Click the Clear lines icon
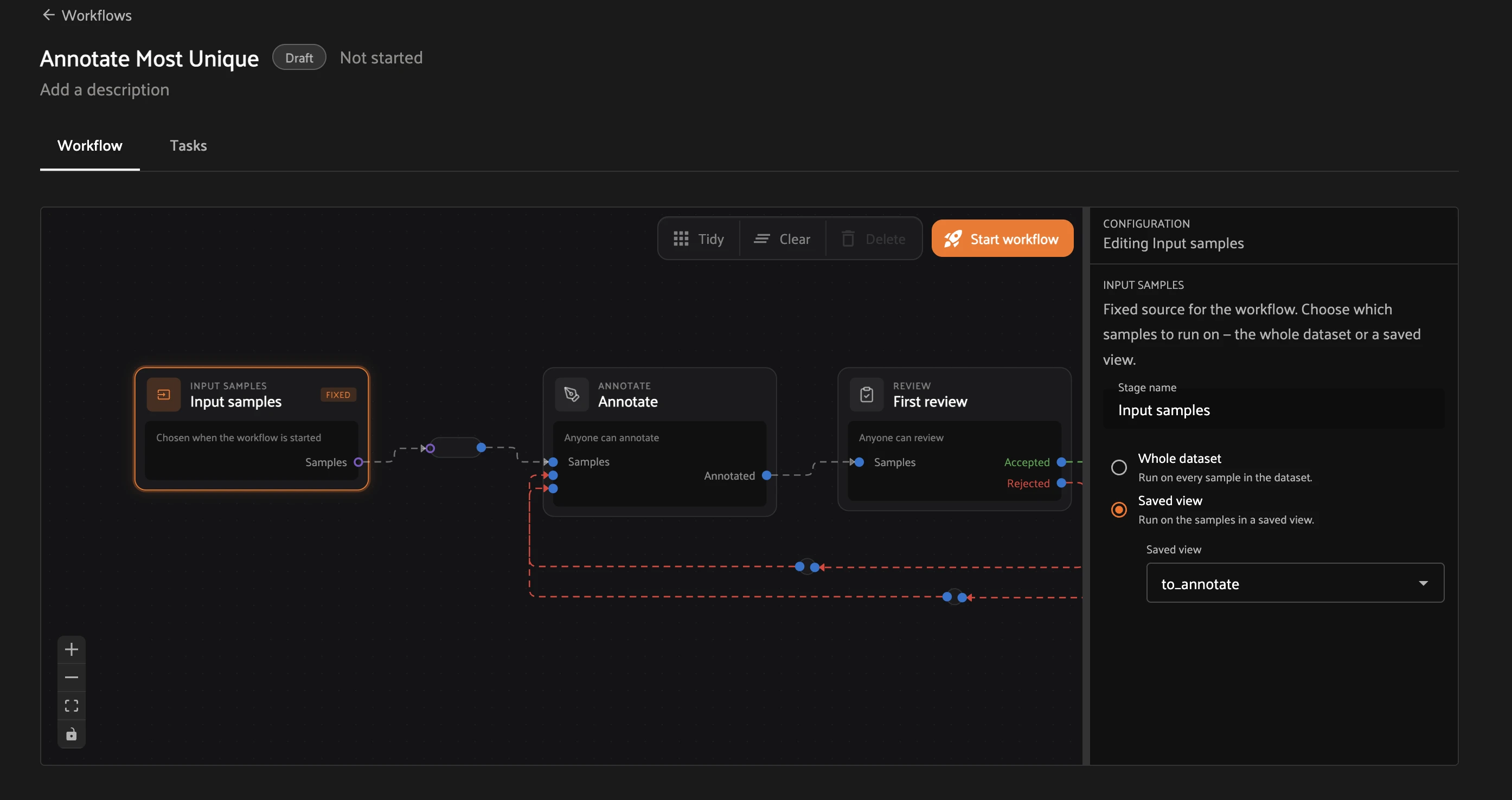The height and width of the screenshot is (800, 1512). 761,238
